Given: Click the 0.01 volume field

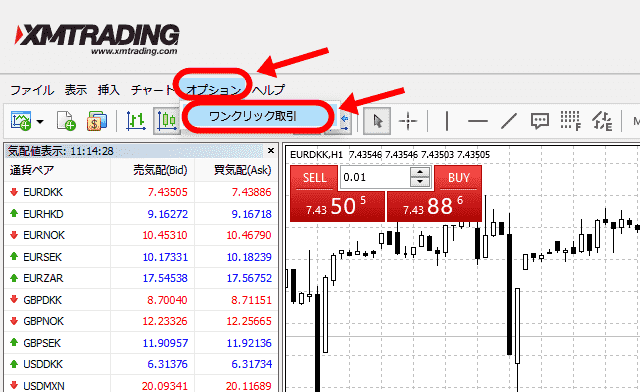Looking at the screenshot, I should (375, 177).
